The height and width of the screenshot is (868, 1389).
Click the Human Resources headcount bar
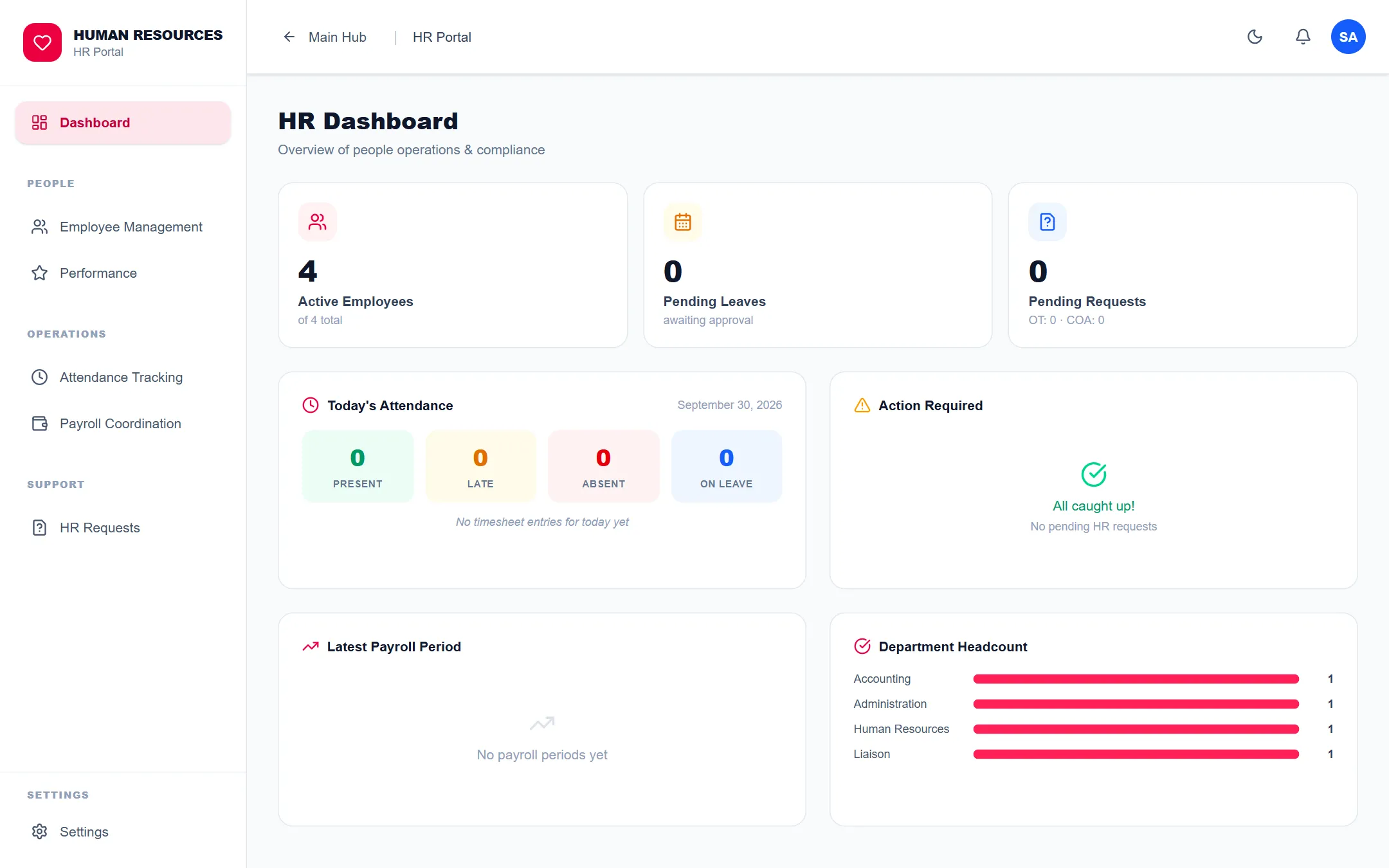tap(1136, 729)
